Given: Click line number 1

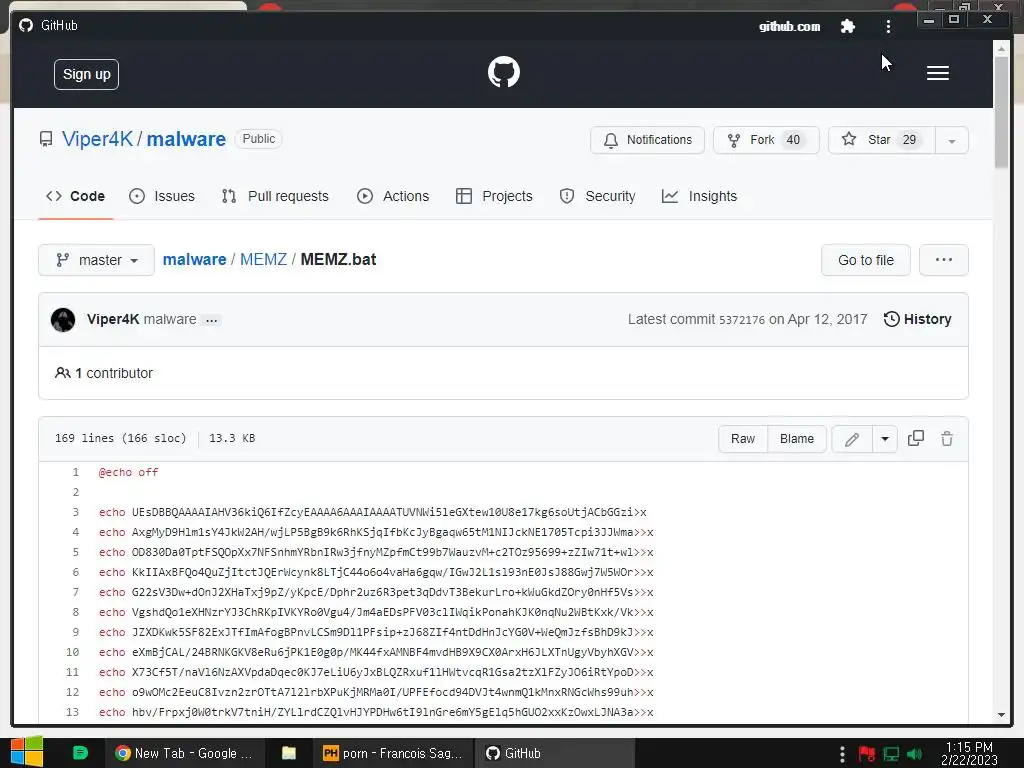Looking at the screenshot, I should [76, 472].
